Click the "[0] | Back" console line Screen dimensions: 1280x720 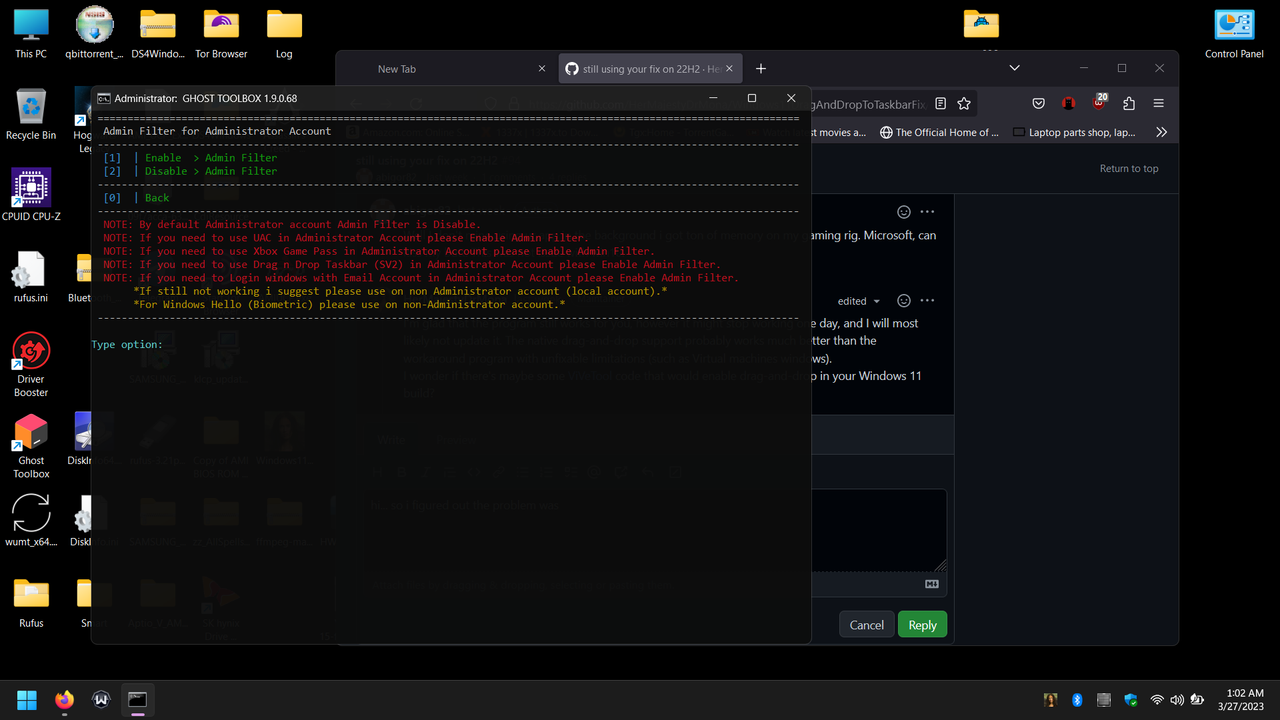[x=136, y=198]
